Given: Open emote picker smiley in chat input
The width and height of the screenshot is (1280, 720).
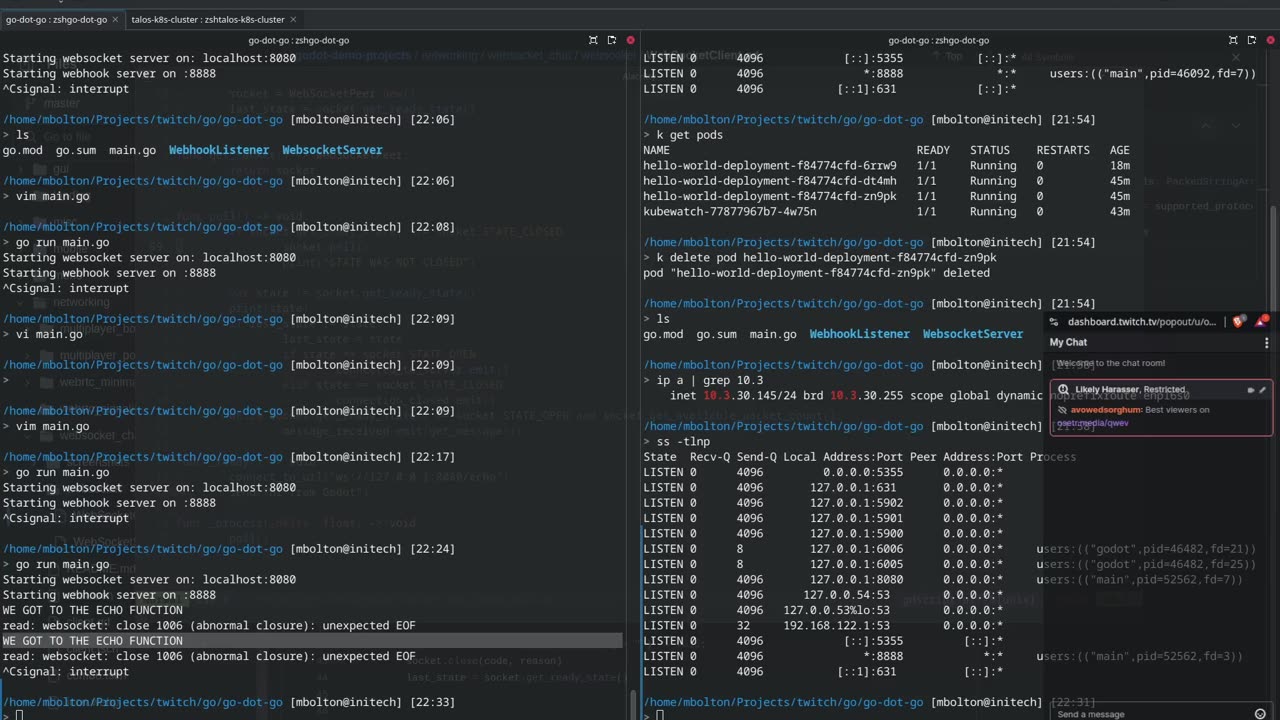Looking at the screenshot, I should click(x=1260, y=713).
